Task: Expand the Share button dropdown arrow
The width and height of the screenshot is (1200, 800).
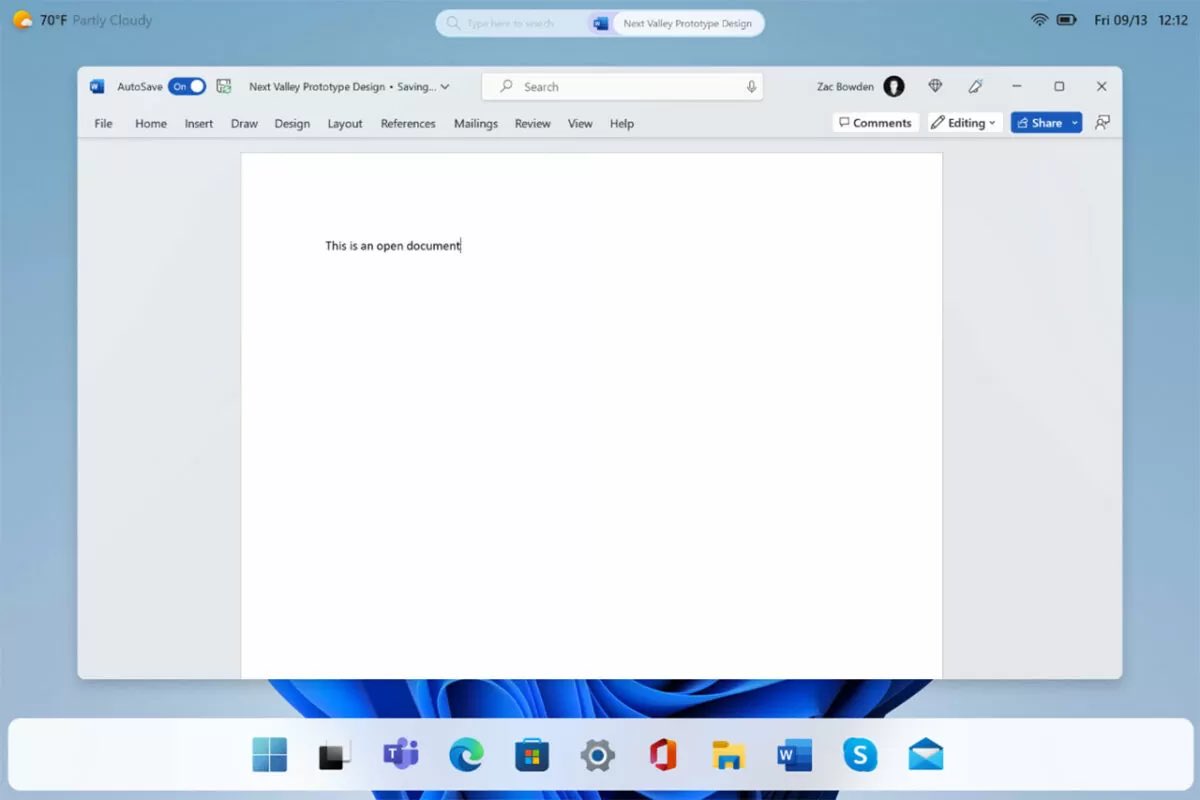Action: tap(1075, 123)
